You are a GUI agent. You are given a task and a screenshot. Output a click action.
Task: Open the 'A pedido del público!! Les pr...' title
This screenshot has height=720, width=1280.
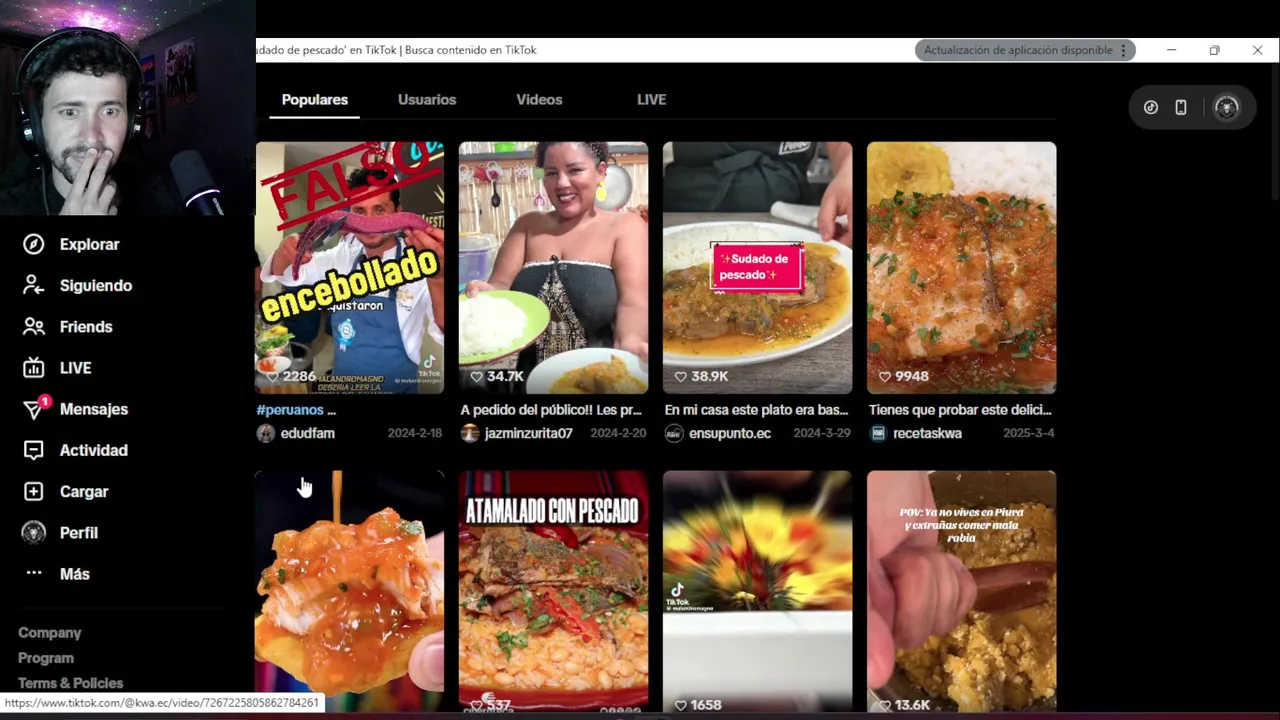551,409
